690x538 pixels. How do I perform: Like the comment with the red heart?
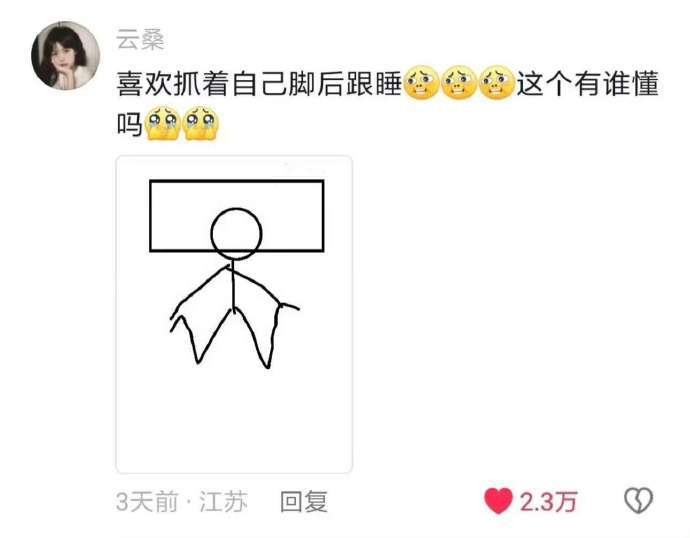coord(498,501)
